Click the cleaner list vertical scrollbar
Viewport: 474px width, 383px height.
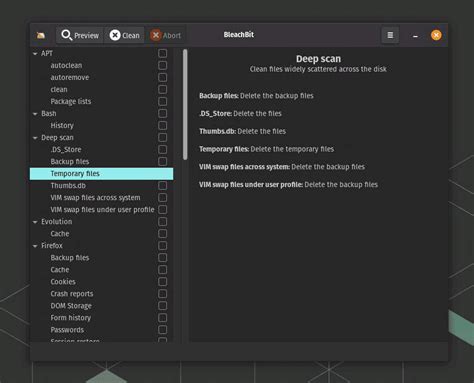(185, 105)
